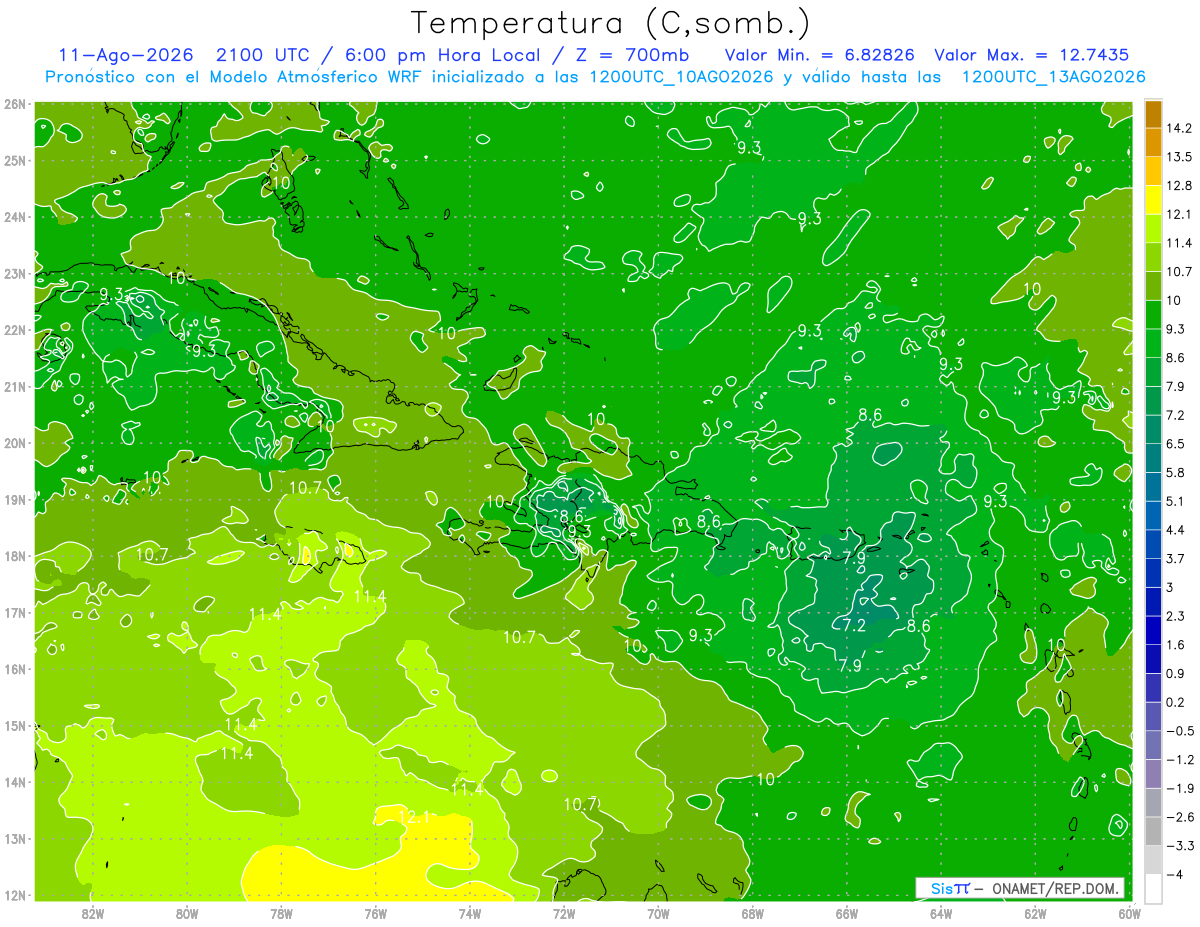The image size is (1200, 927).
Task: Click the 80W longitude axis label
Action: point(187,912)
